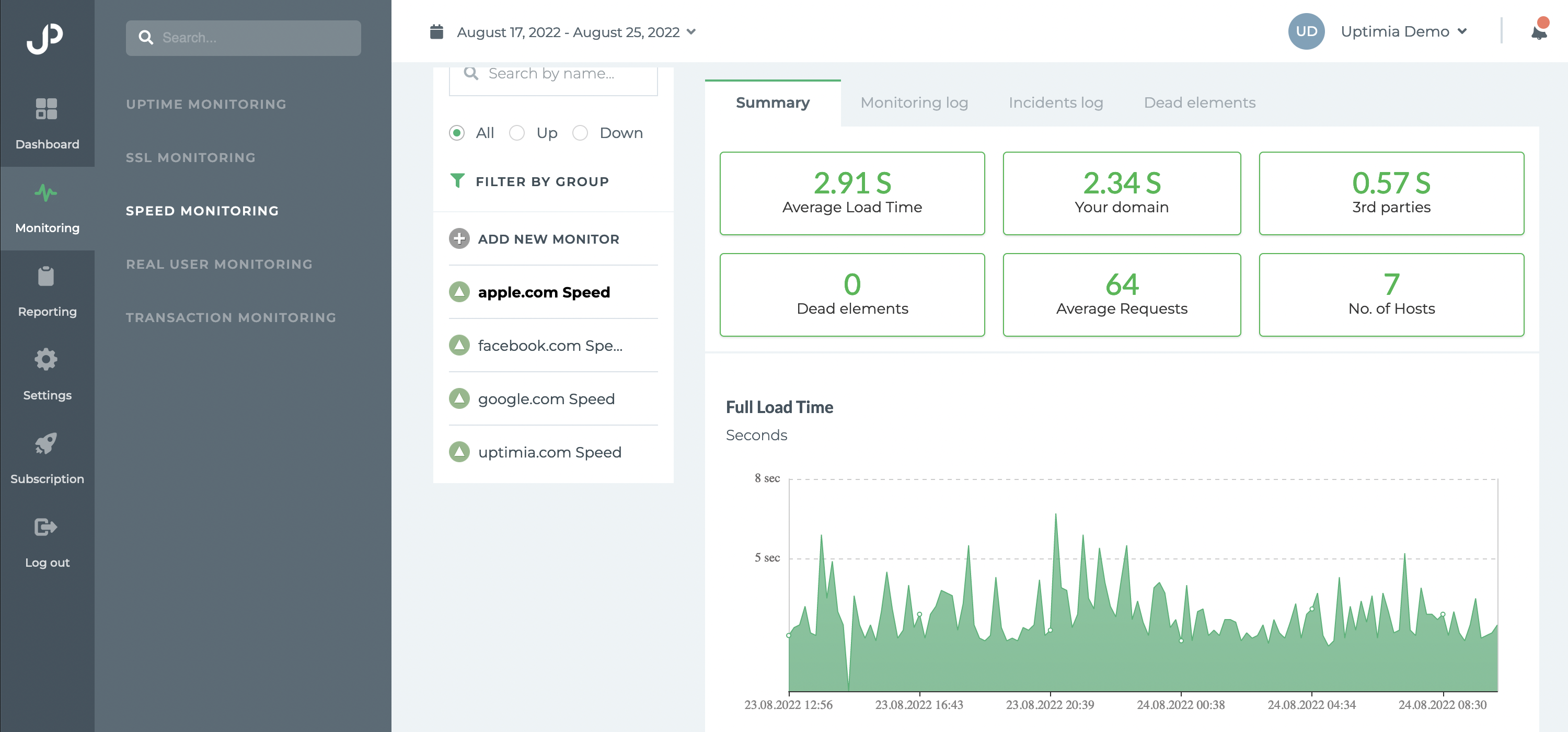
Task: Click the Average Requests 64 card
Action: 1121,295
